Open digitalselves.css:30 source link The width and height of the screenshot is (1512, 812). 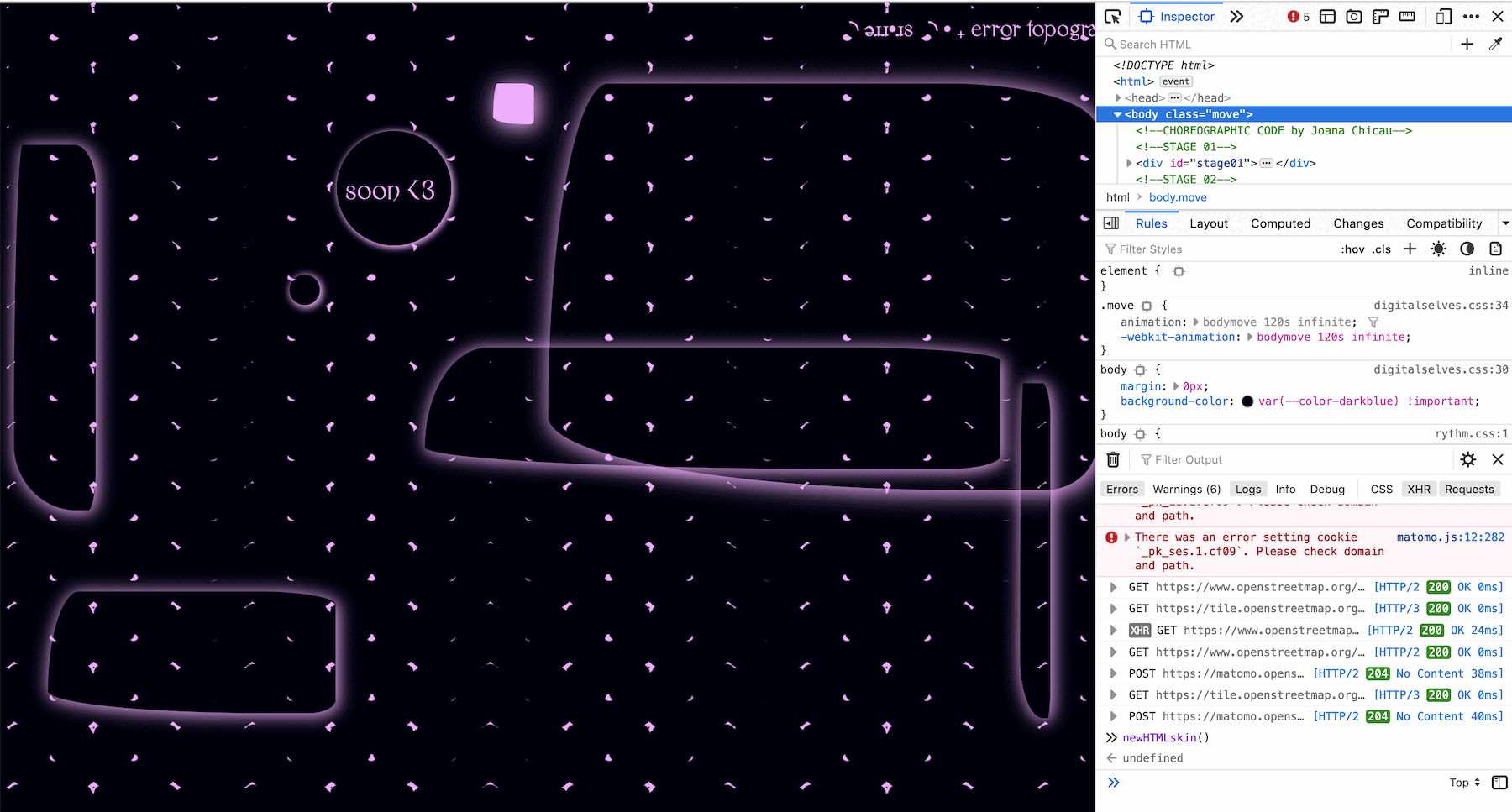point(1441,369)
